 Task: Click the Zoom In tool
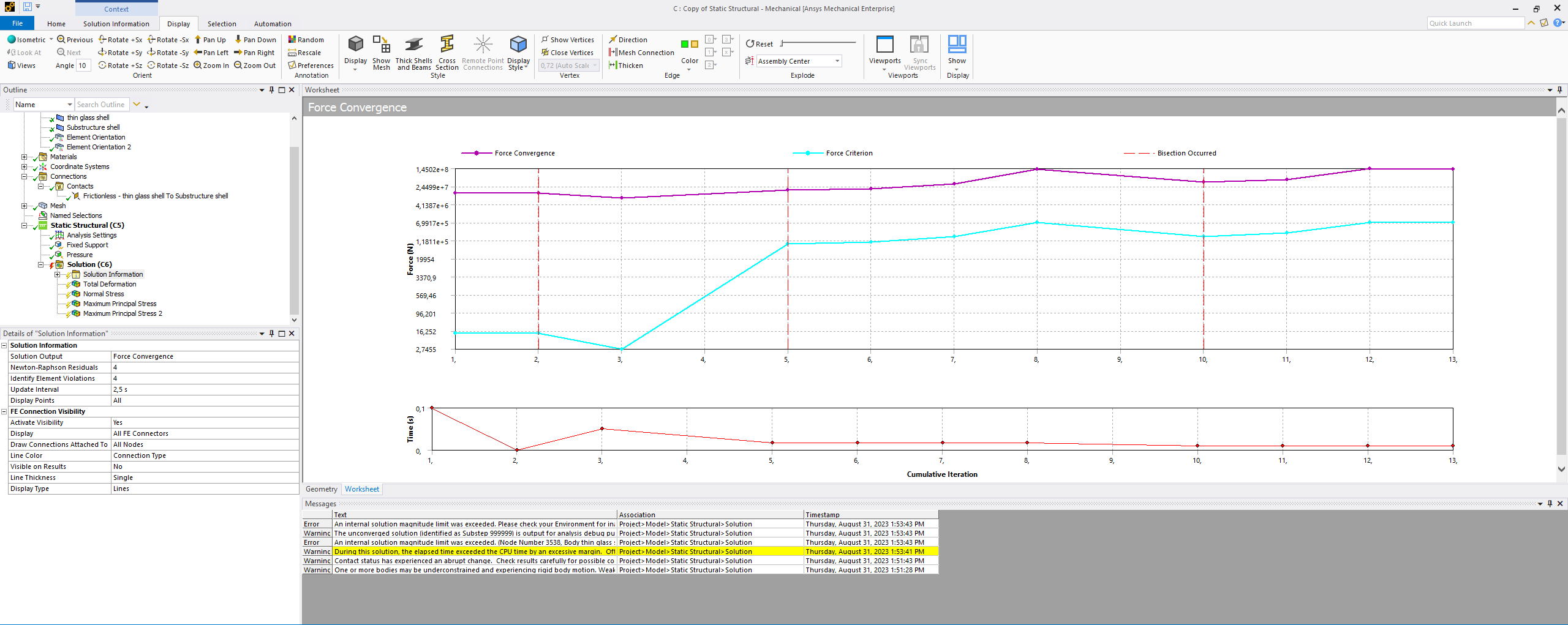[x=211, y=65]
